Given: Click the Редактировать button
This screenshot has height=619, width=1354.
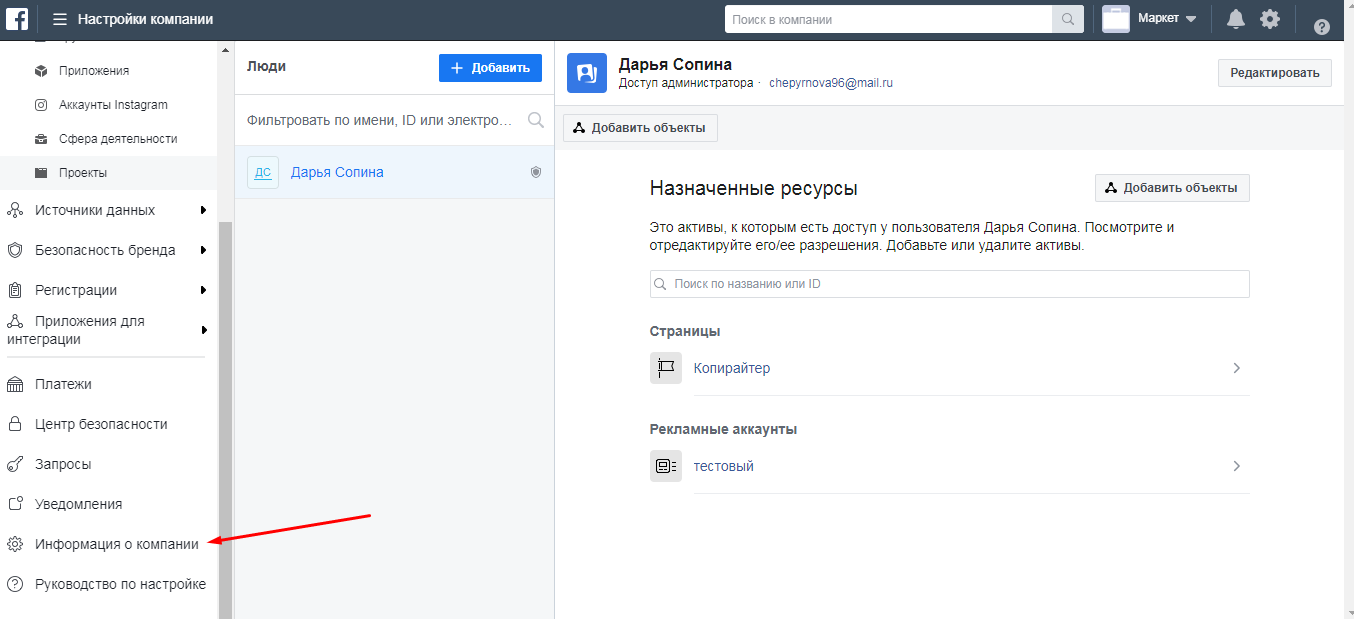Looking at the screenshot, I should coord(1274,72).
